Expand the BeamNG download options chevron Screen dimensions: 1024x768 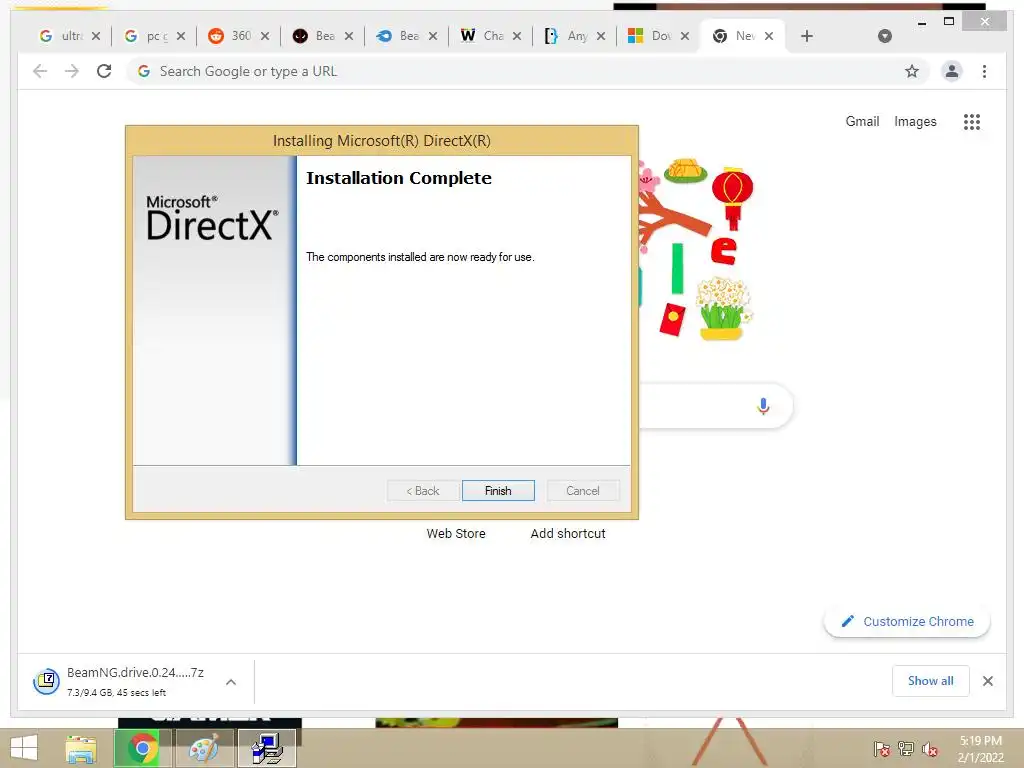tap(231, 682)
